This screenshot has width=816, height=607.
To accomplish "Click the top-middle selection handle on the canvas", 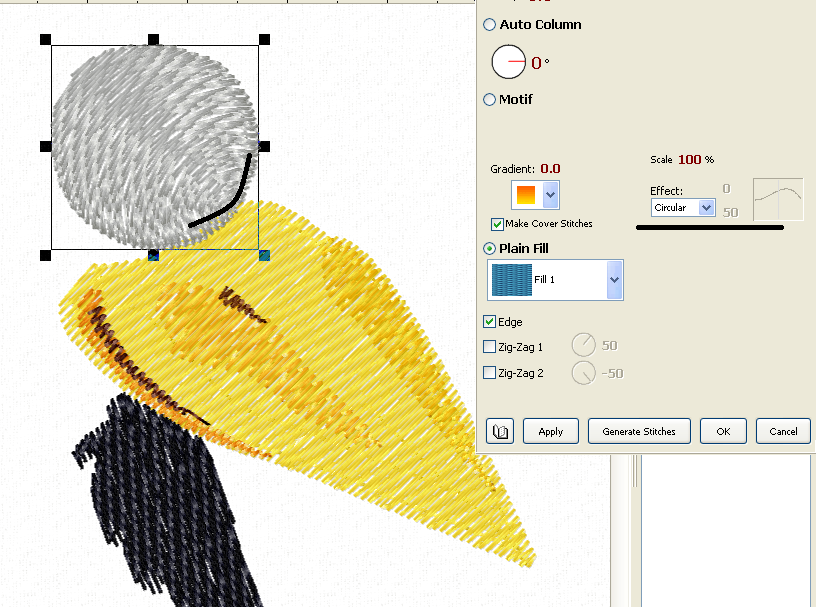I will pyautogui.click(x=154, y=39).
